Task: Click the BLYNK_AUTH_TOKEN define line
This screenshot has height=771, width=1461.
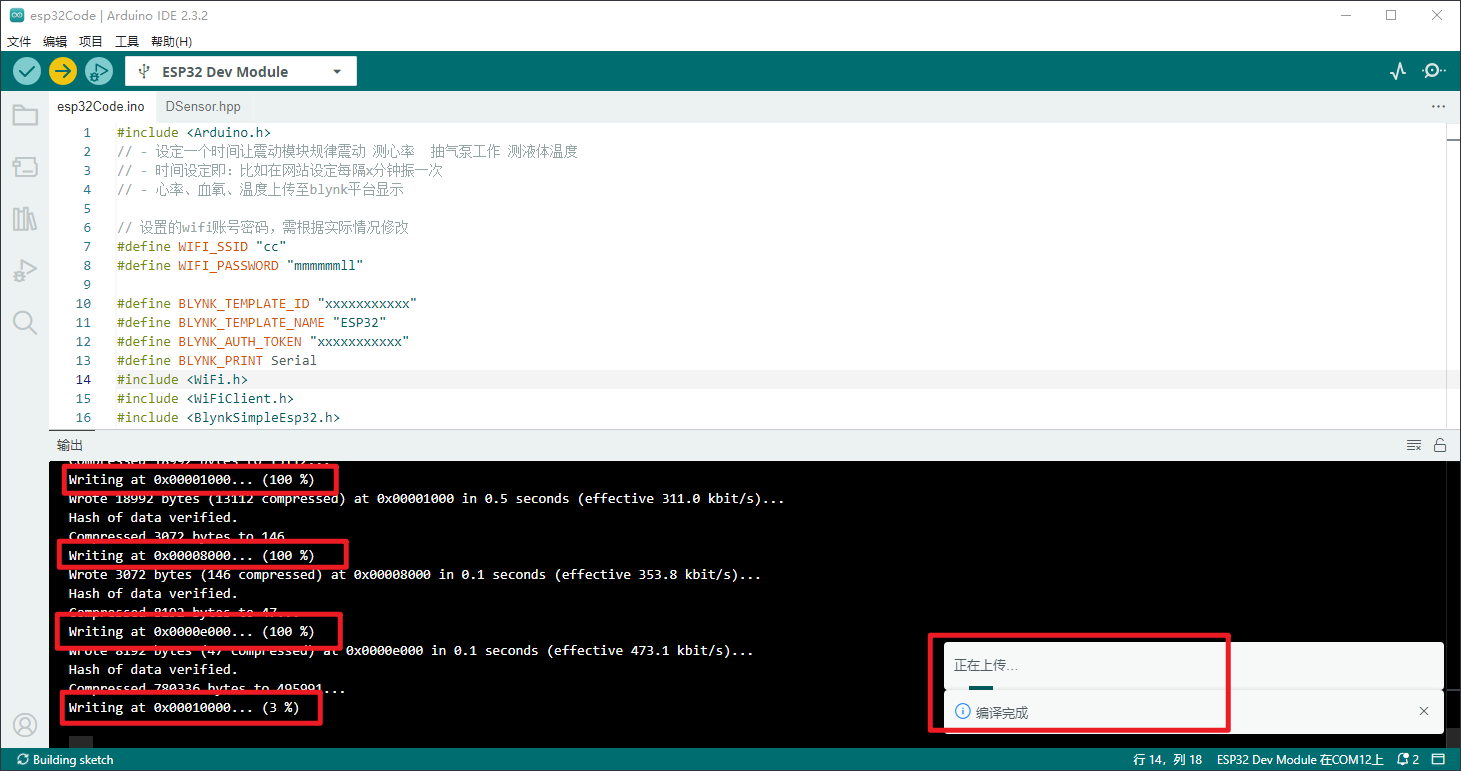Action: pos(263,341)
